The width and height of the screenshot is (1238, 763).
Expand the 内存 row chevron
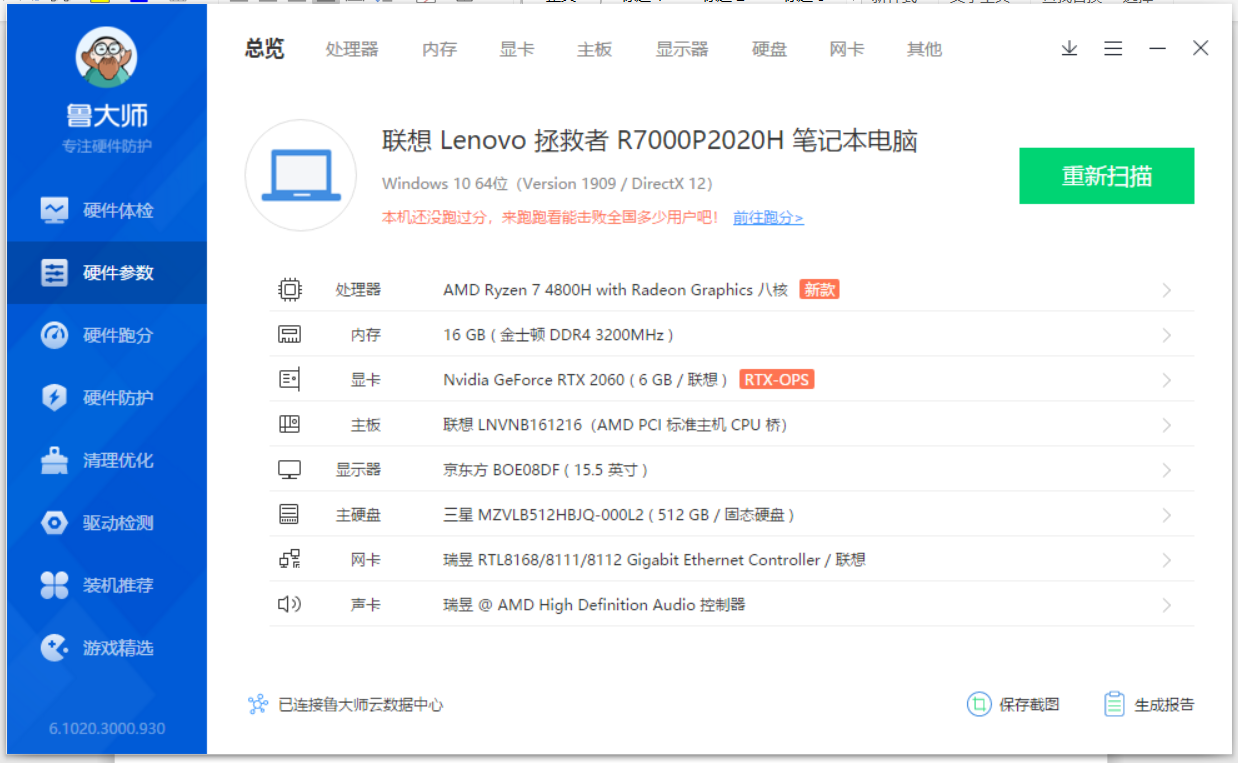pos(1166,335)
